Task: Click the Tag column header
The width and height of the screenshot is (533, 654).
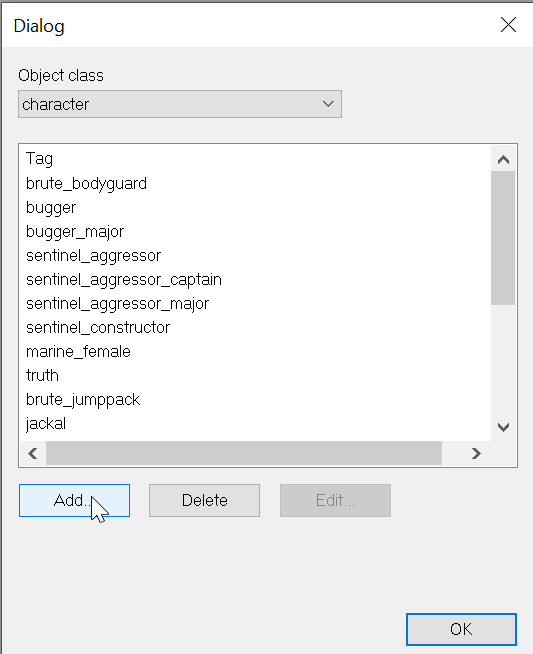Action: 39,159
